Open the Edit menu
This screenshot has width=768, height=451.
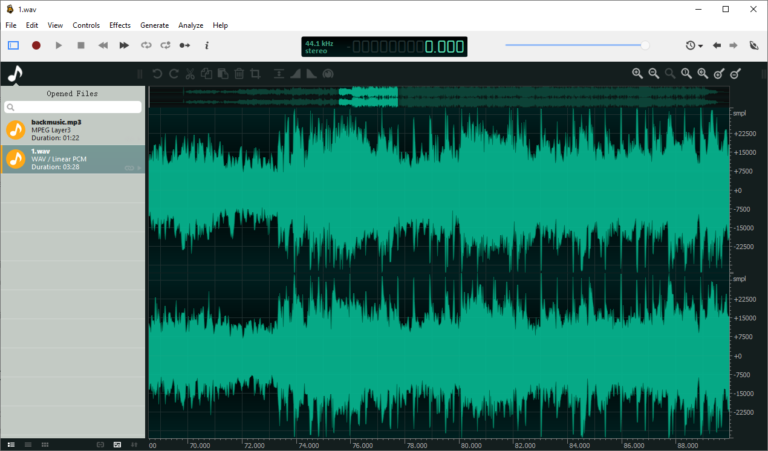click(32, 25)
